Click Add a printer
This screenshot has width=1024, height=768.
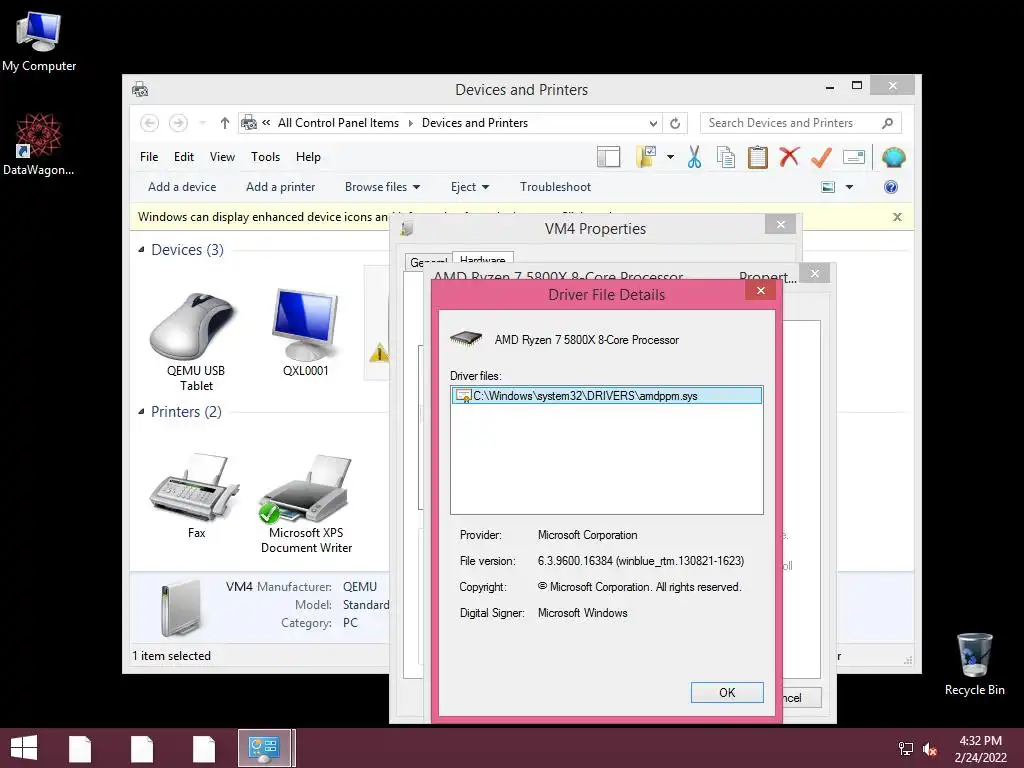[x=280, y=187]
